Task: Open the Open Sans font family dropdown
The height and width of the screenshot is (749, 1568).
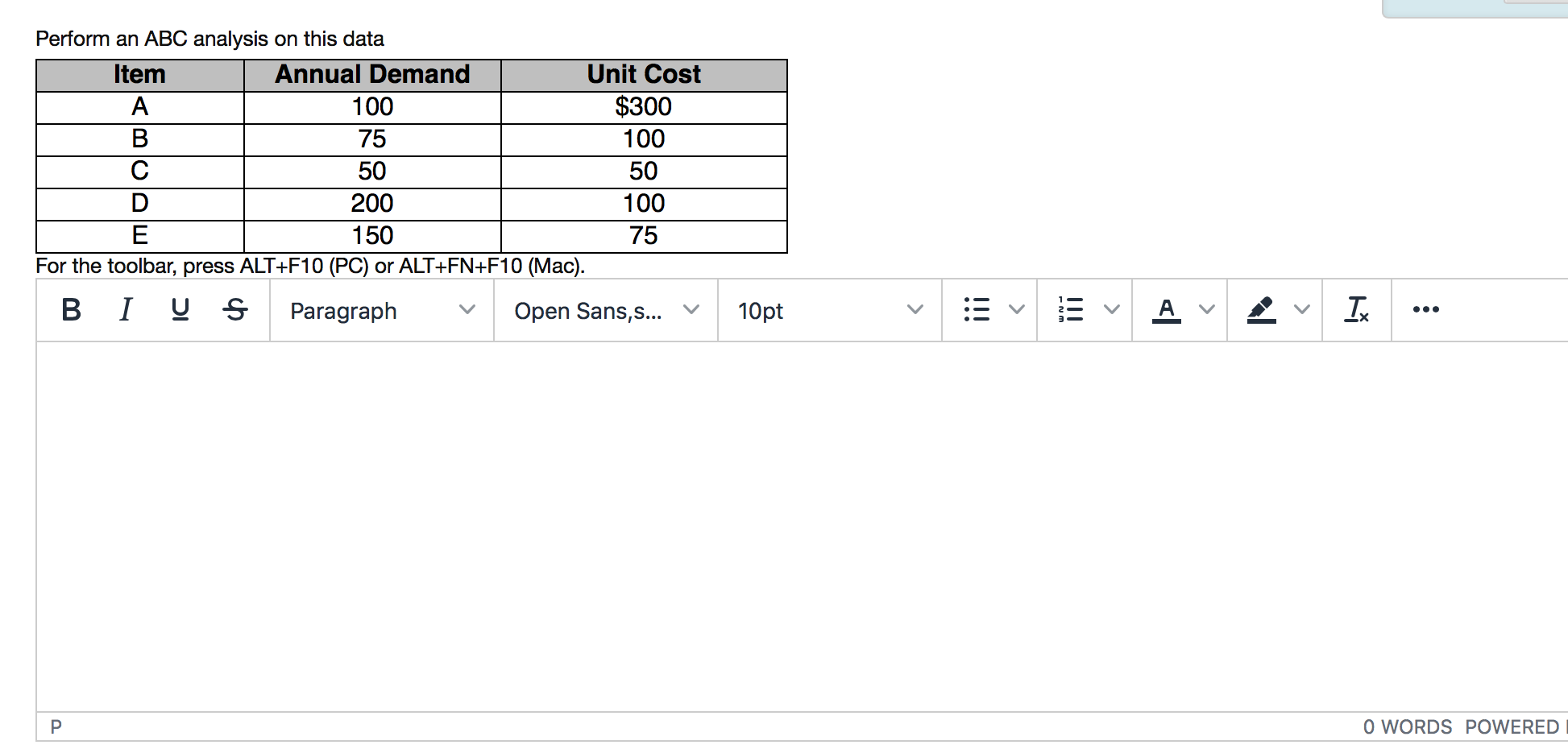Action: tap(604, 310)
